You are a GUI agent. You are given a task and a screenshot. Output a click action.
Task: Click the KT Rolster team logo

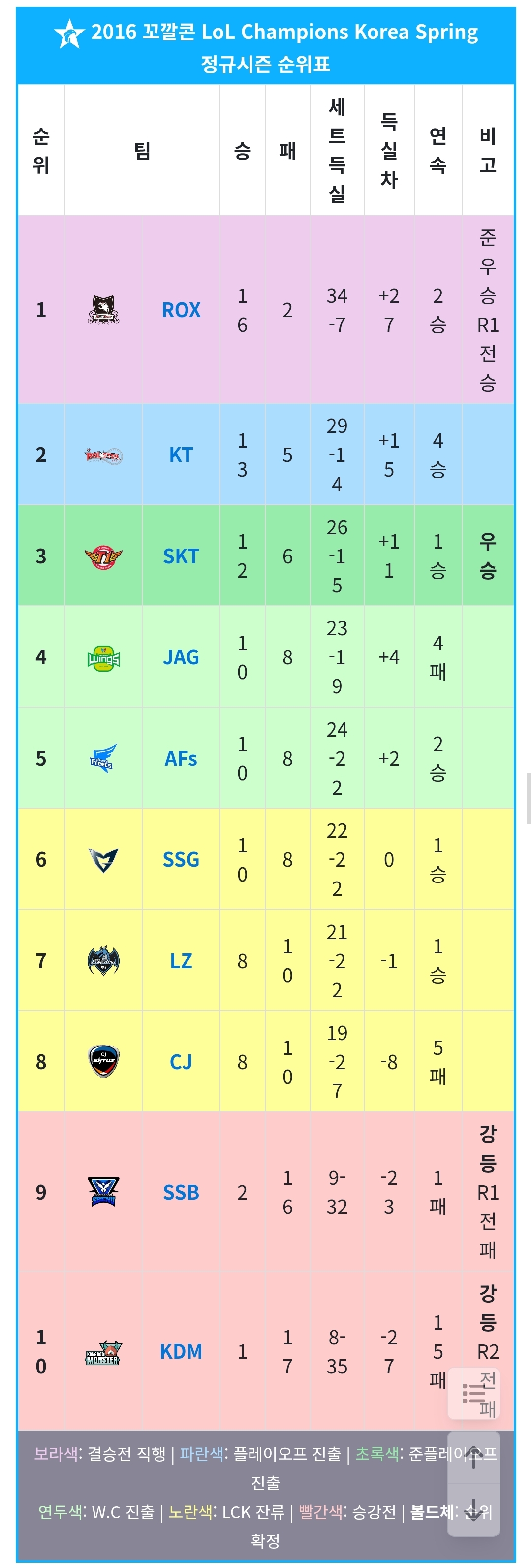(x=103, y=456)
